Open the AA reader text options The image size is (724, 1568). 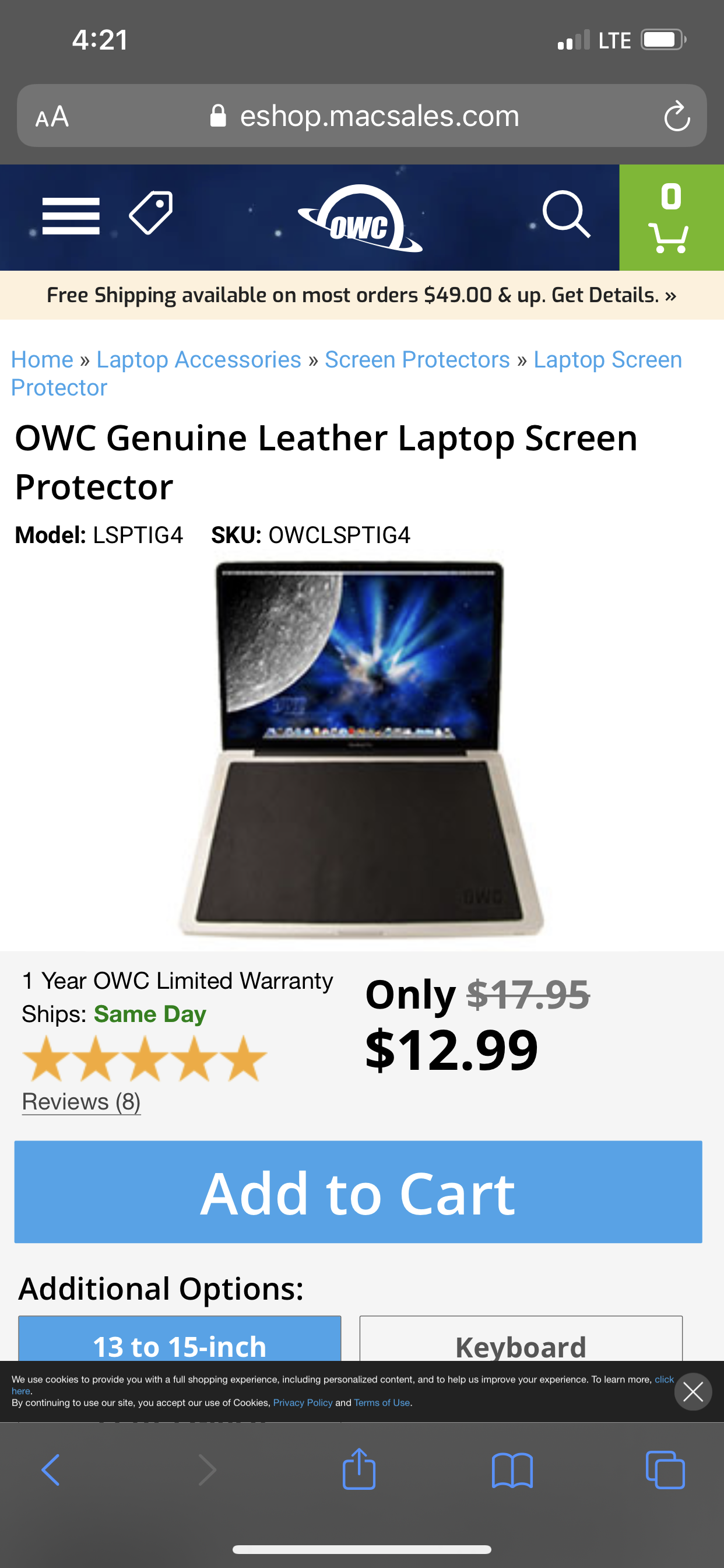[x=52, y=116]
